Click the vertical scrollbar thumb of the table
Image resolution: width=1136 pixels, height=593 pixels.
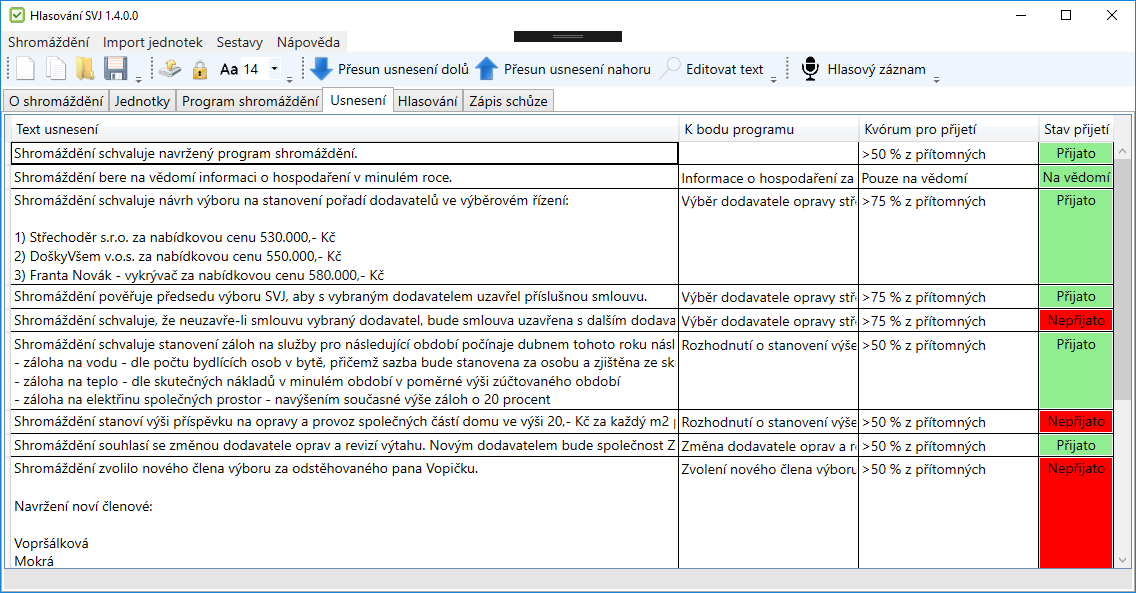point(1122,280)
